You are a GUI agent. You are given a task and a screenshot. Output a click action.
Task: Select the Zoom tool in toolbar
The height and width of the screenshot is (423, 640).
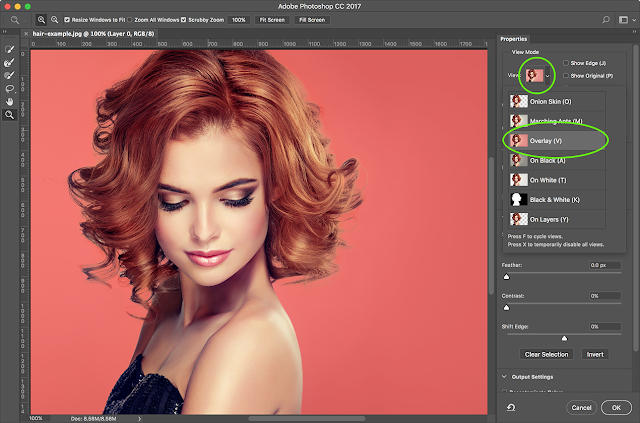point(10,115)
